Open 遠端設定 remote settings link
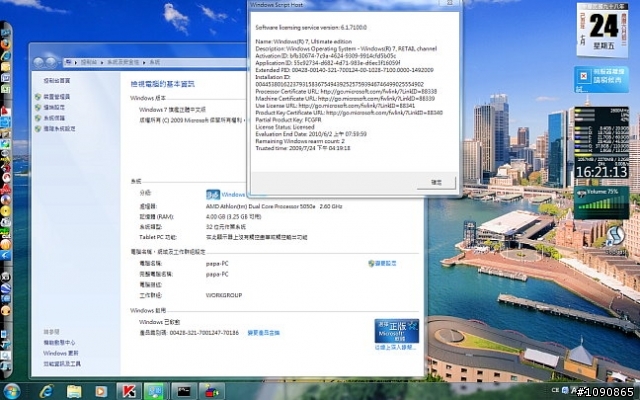 coord(54,107)
